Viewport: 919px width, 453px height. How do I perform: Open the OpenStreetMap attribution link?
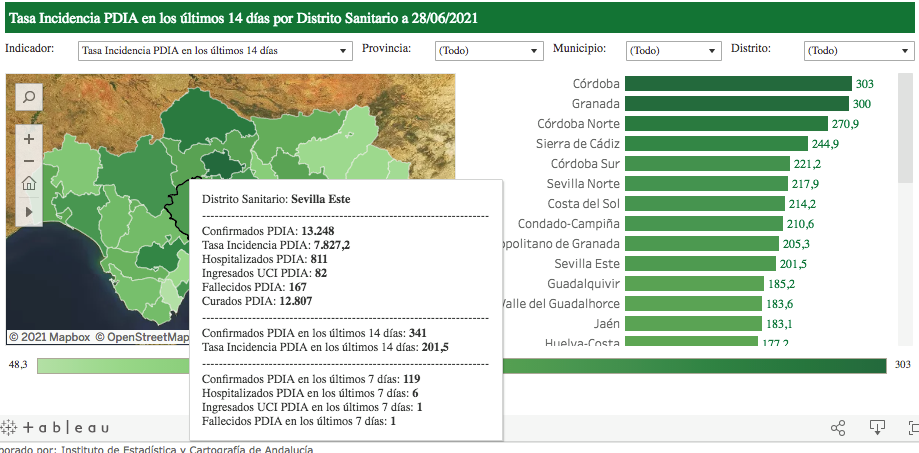coord(142,337)
